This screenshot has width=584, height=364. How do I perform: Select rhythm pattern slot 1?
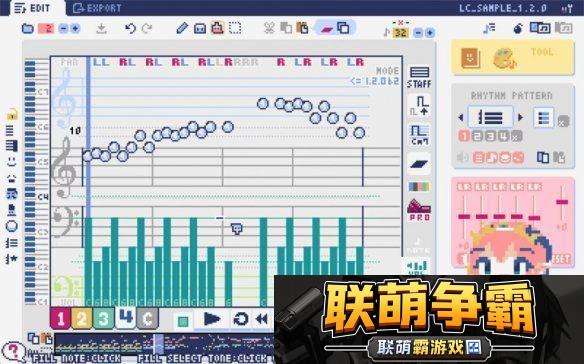(464, 136)
